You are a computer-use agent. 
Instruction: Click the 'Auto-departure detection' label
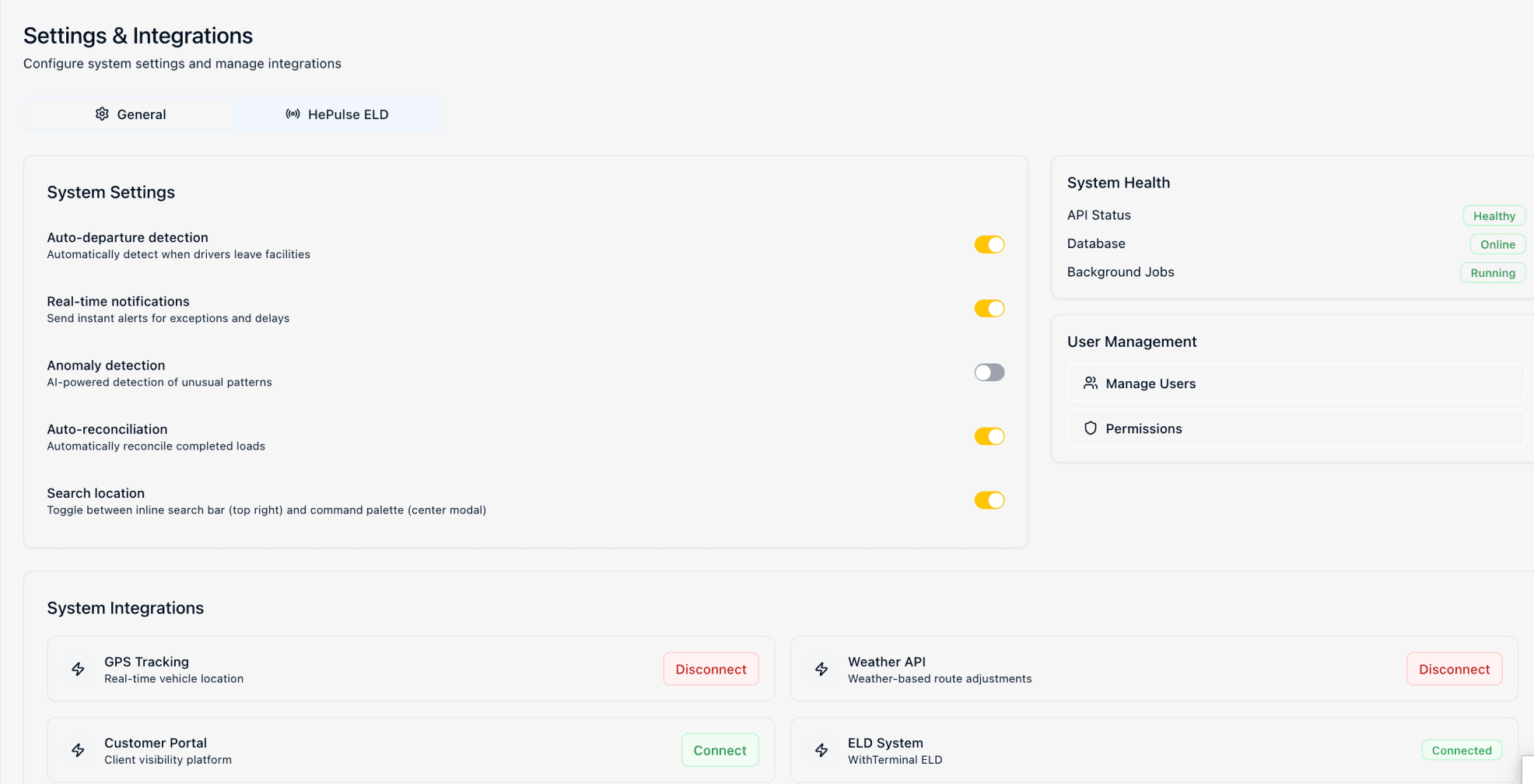(128, 237)
